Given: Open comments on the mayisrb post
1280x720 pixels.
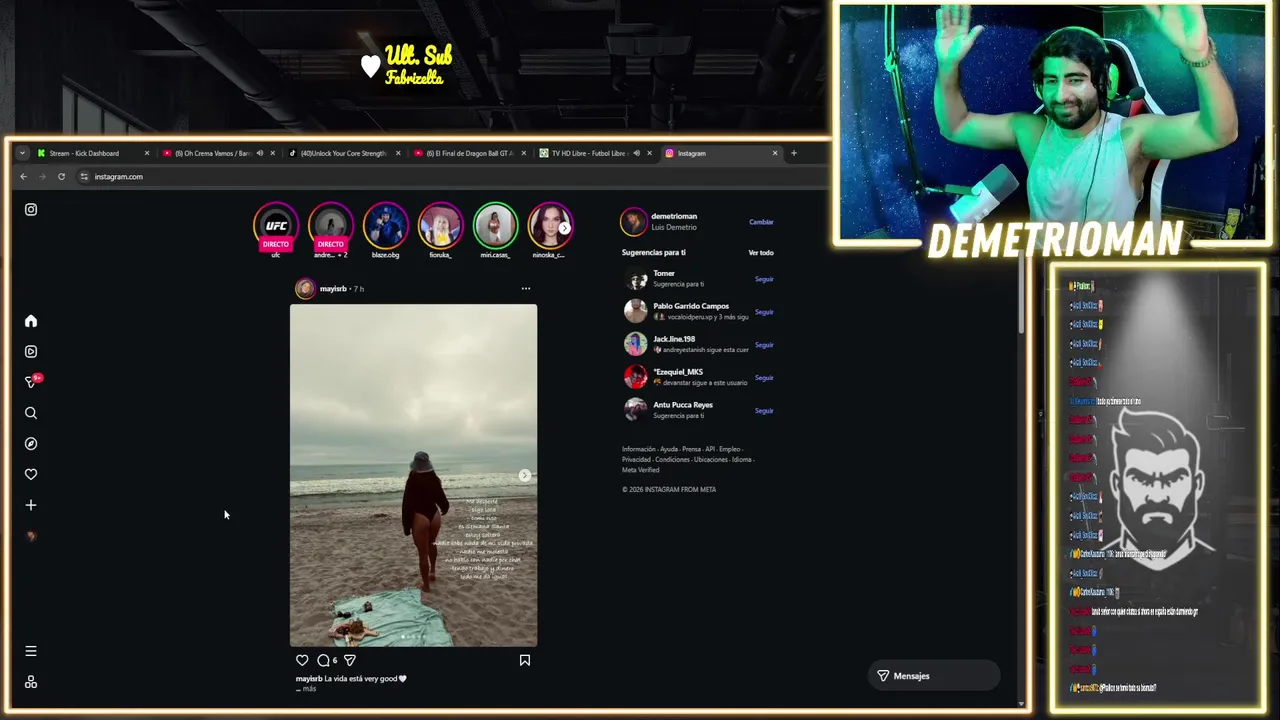Looking at the screenshot, I should pos(323,660).
